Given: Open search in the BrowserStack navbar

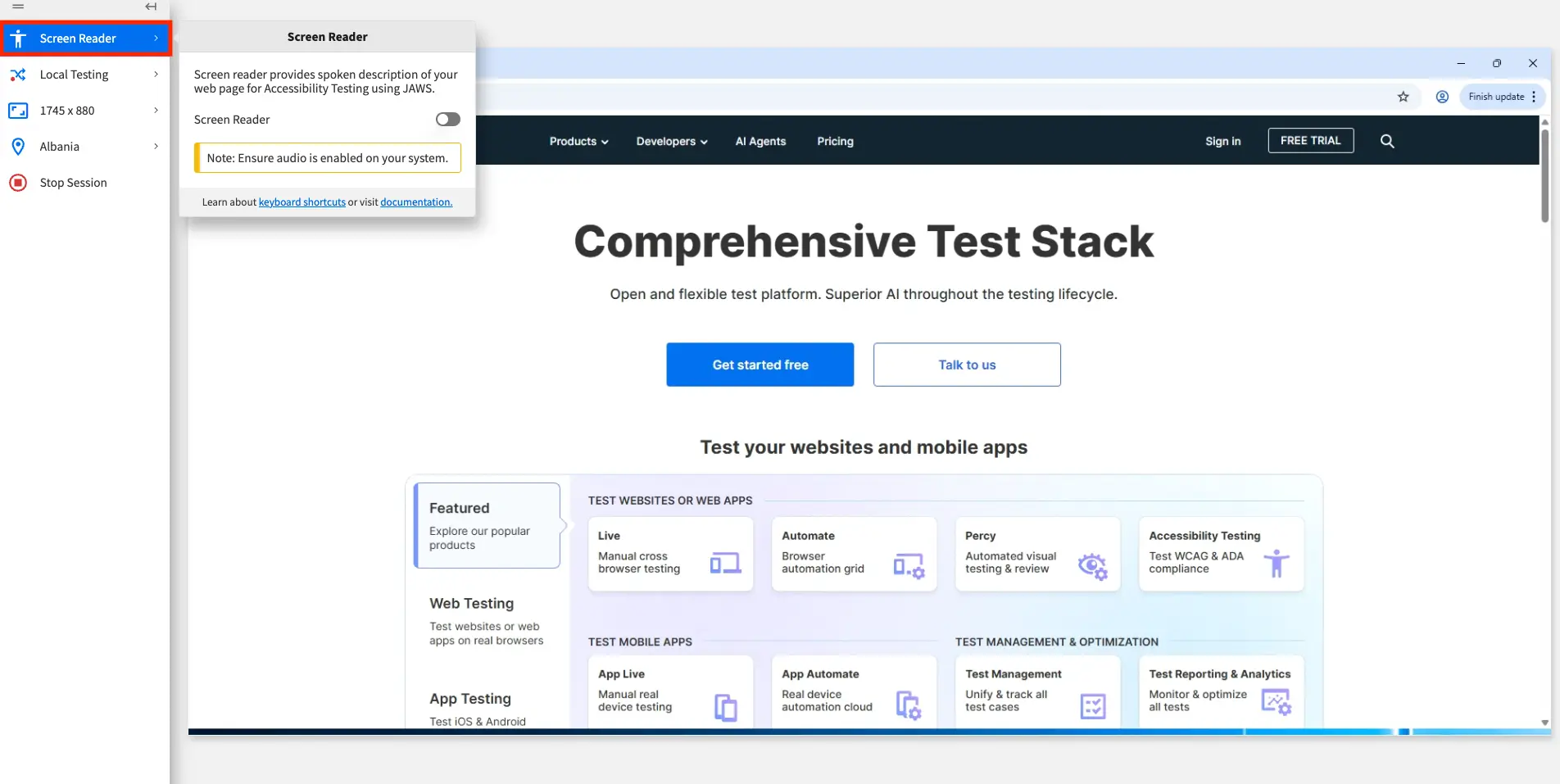Looking at the screenshot, I should pyautogui.click(x=1387, y=141).
